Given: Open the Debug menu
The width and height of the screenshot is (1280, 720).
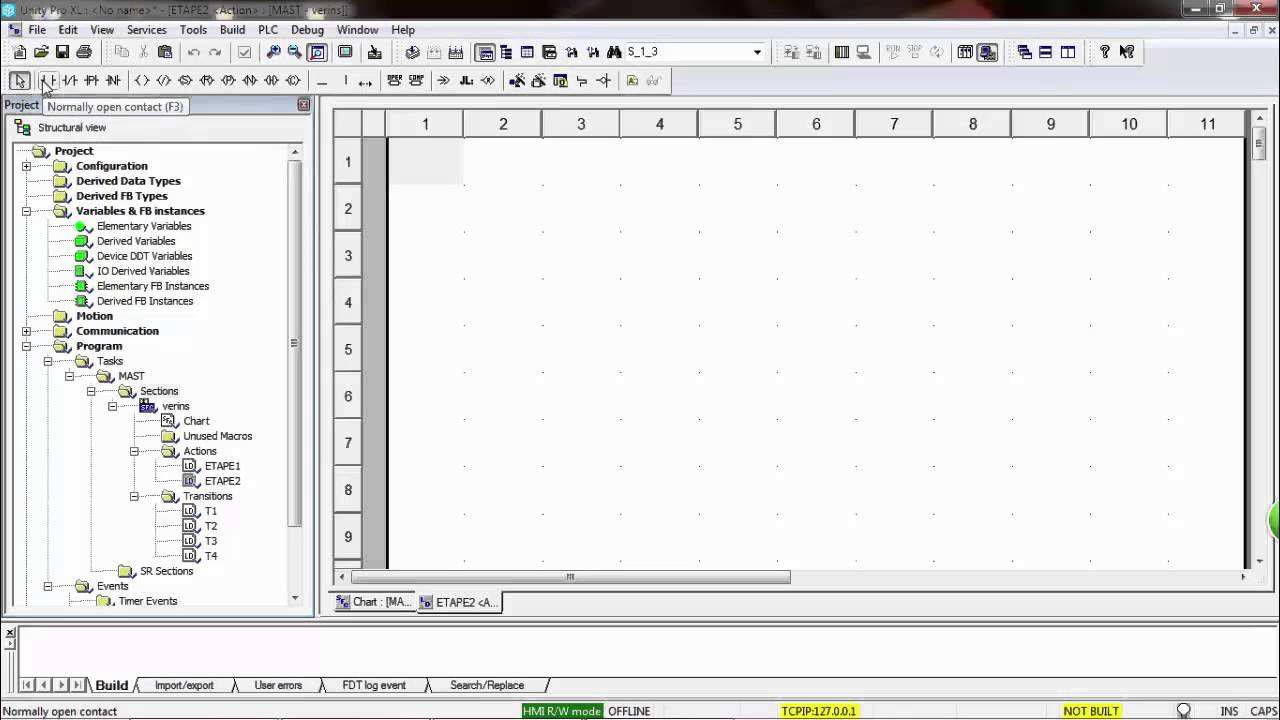Looking at the screenshot, I should [x=307, y=30].
